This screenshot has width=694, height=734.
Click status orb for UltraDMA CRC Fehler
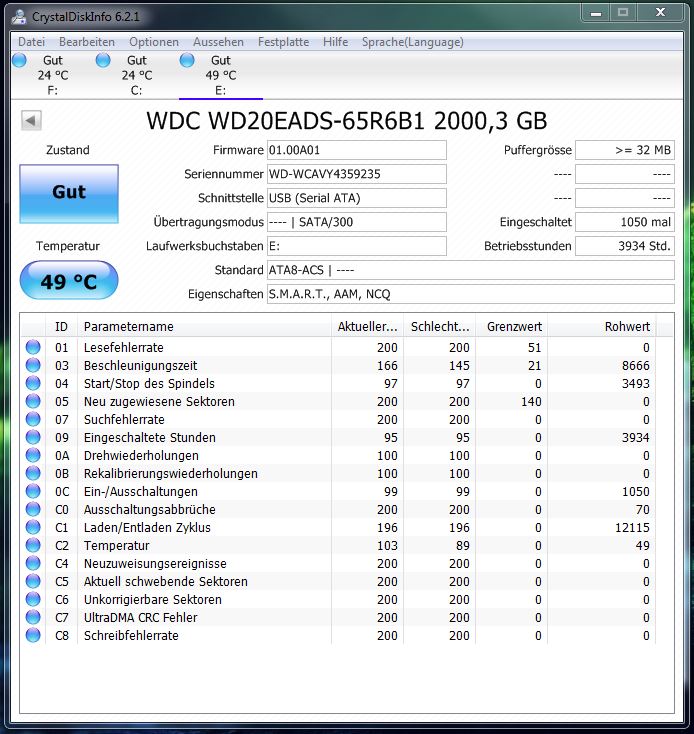pyautogui.click(x=33, y=617)
